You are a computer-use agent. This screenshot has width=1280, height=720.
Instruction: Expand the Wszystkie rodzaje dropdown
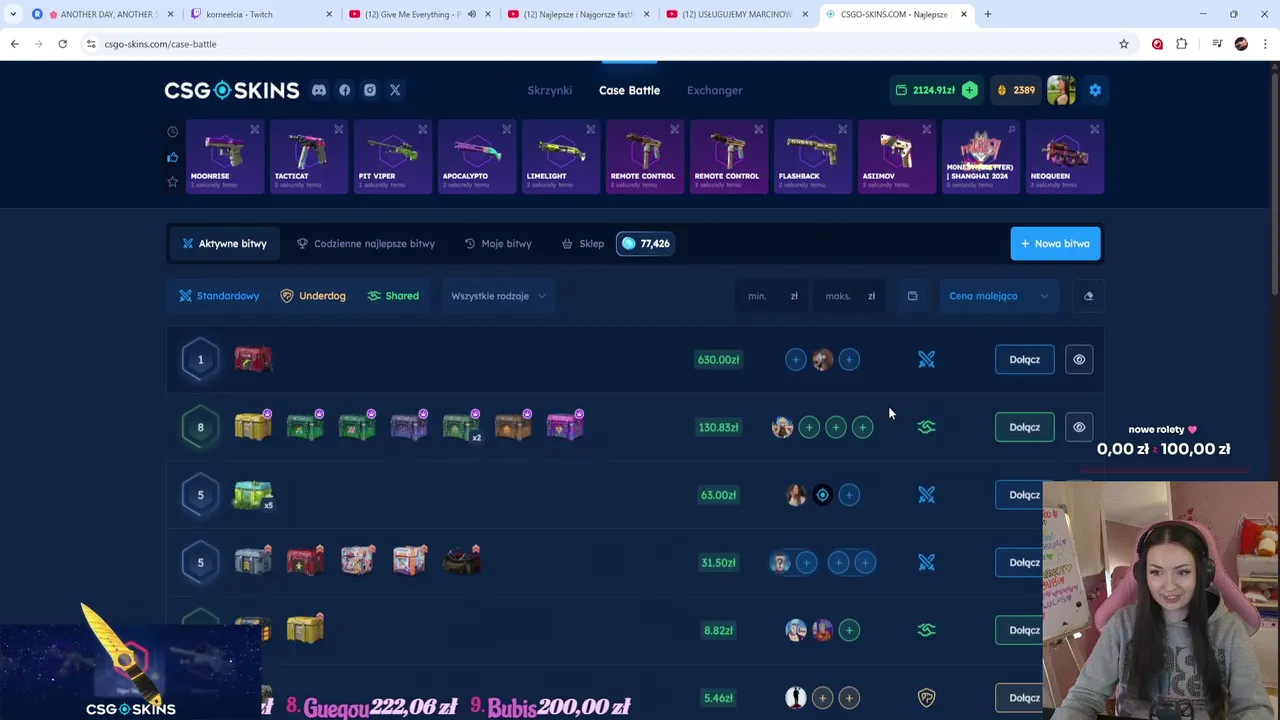498,296
